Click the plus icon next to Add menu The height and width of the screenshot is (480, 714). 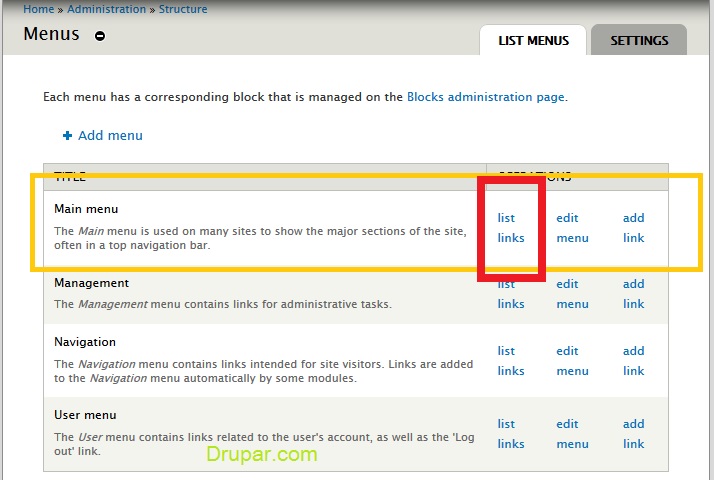(68, 136)
